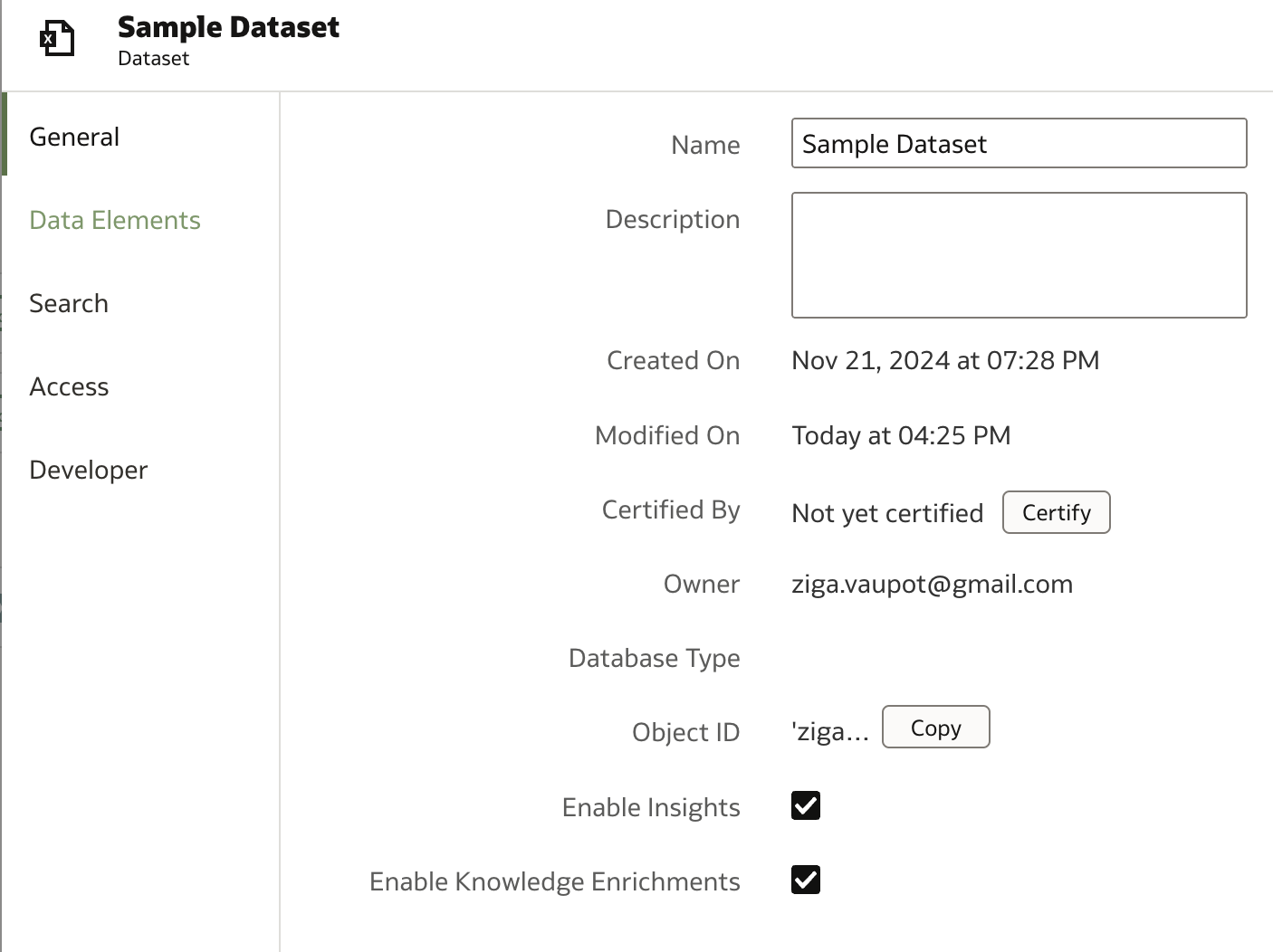Click the truncated Object ID 'ziga…' value

(829, 731)
